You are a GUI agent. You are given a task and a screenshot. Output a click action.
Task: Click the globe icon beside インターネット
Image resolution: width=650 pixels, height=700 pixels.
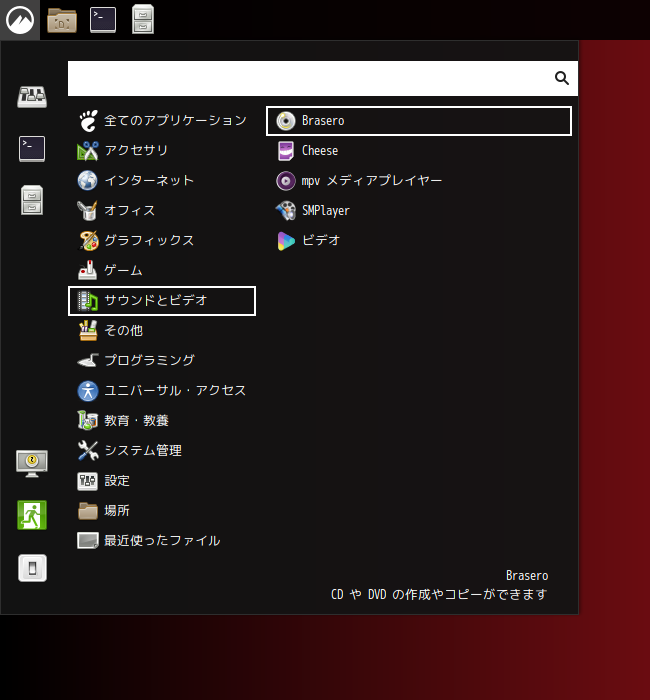point(88,181)
